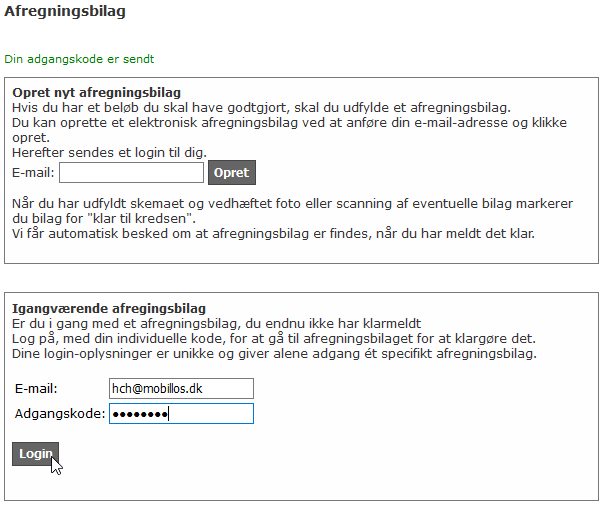The height and width of the screenshot is (507, 606).
Task: Focus the E-mail field for new afregningsbilag
Action: tap(131, 172)
